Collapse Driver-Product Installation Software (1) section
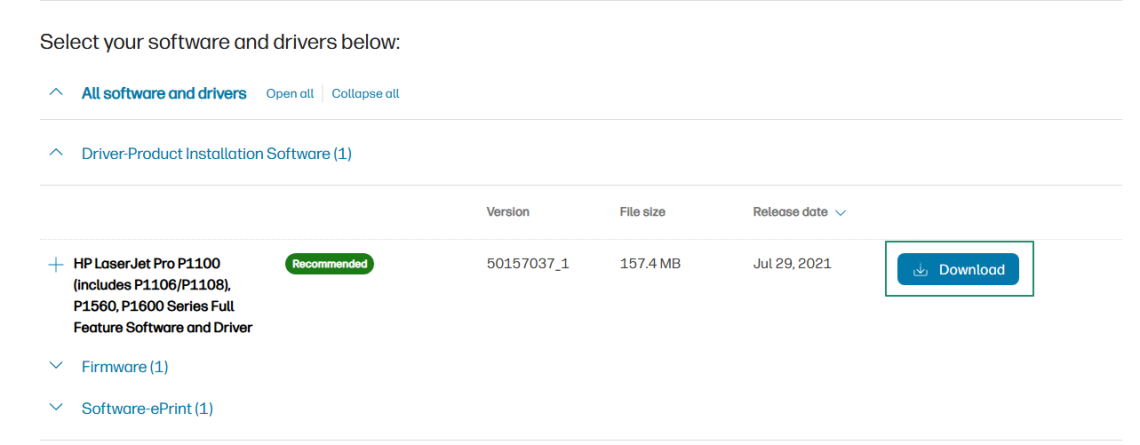Image resolution: width=1140 pixels, height=445 pixels. tap(216, 154)
